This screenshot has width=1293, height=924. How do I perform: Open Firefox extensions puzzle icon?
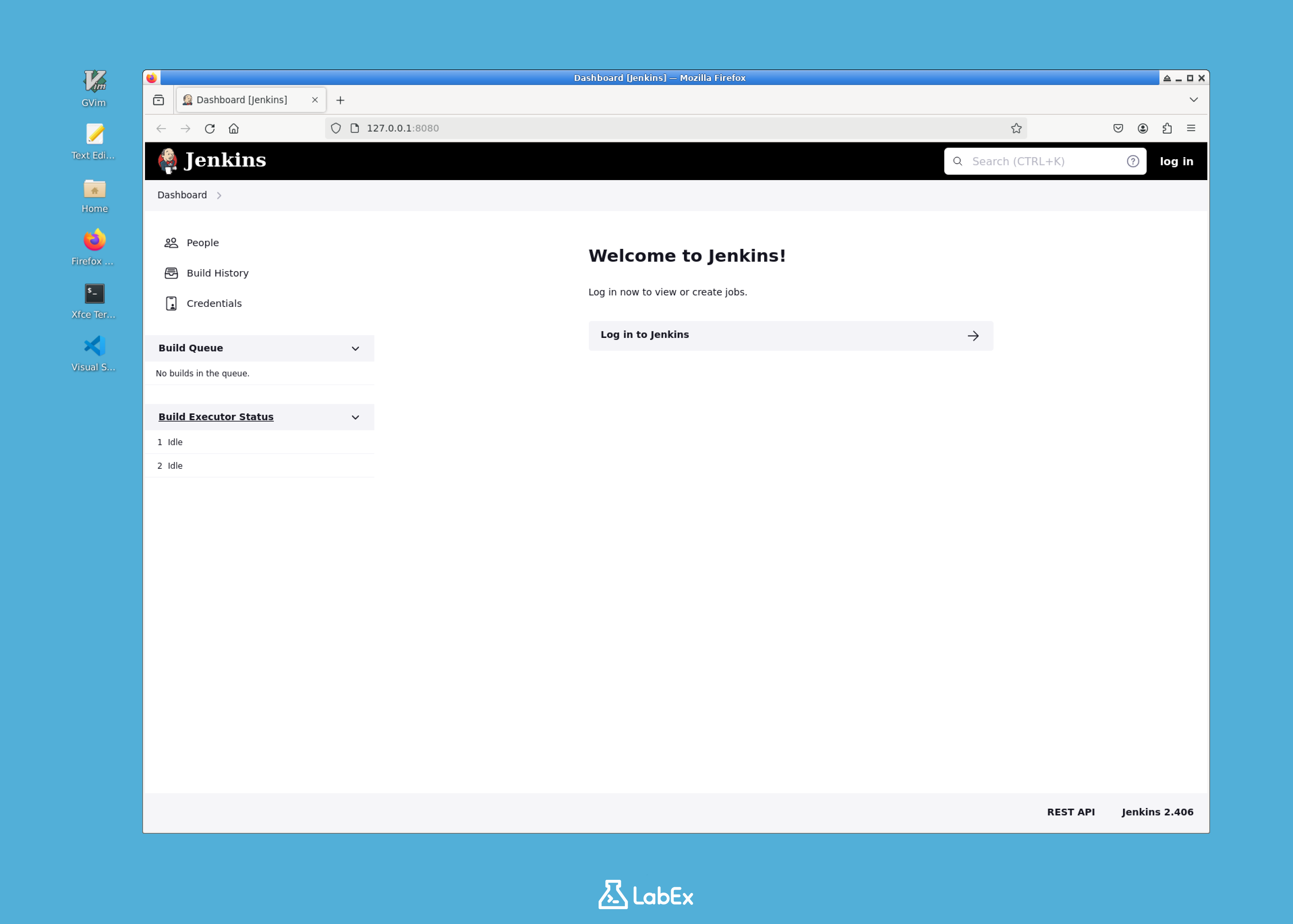[x=1167, y=128]
